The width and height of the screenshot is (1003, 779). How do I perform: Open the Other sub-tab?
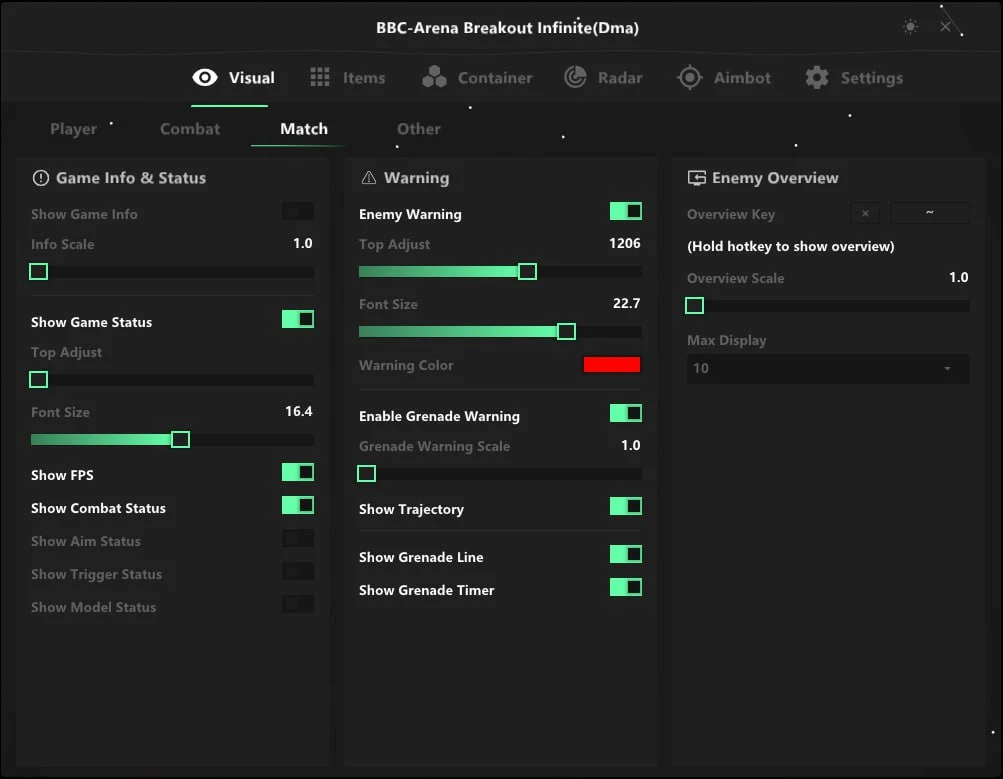coord(419,129)
